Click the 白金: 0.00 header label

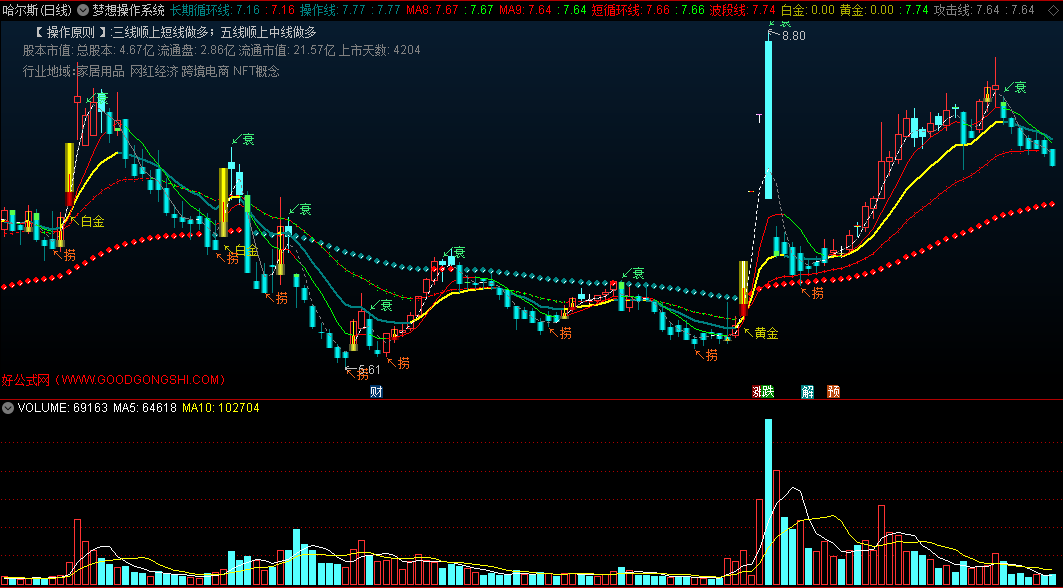pyautogui.click(x=808, y=9)
